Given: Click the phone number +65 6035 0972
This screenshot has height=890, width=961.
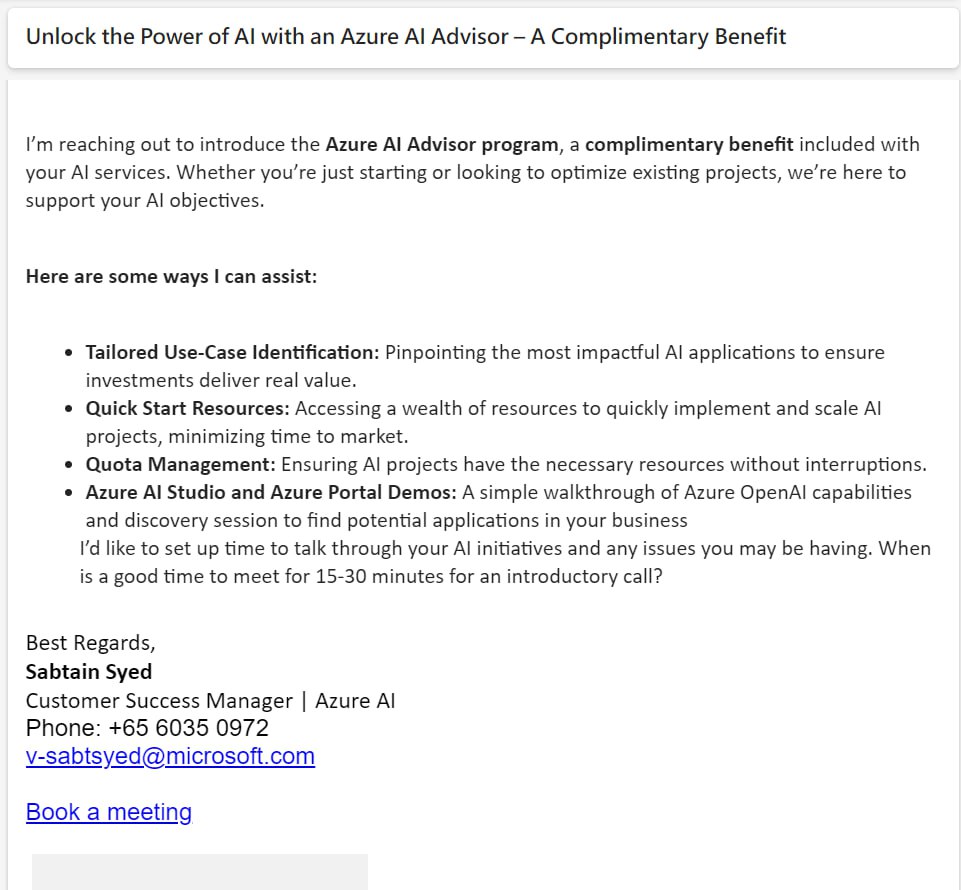Looking at the screenshot, I should [x=188, y=728].
